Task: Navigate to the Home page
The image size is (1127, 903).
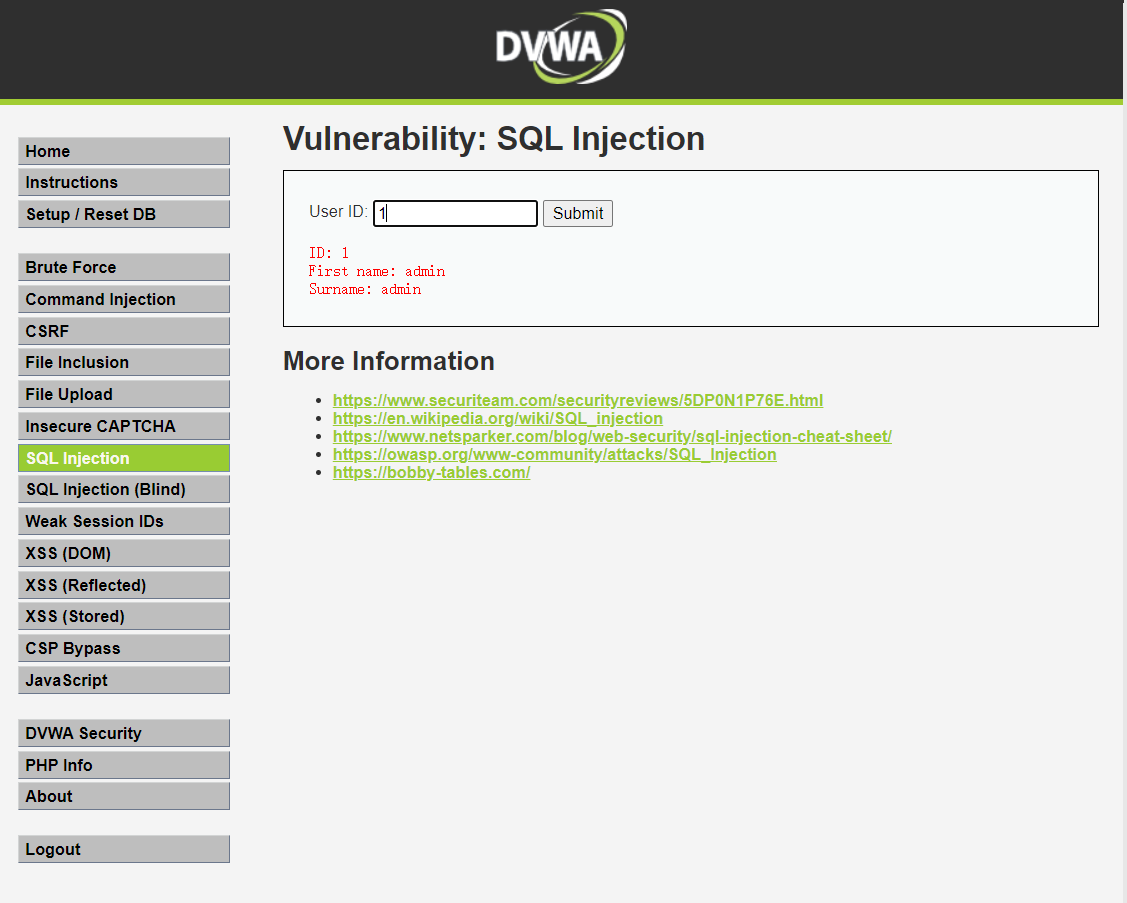Action: [x=123, y=151]
